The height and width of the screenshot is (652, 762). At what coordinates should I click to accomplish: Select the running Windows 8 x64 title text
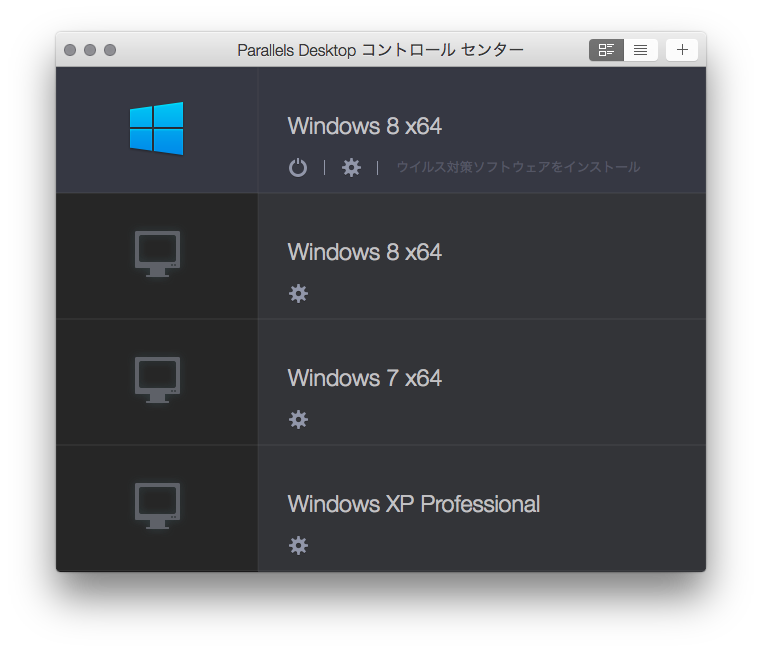(364, 126)
